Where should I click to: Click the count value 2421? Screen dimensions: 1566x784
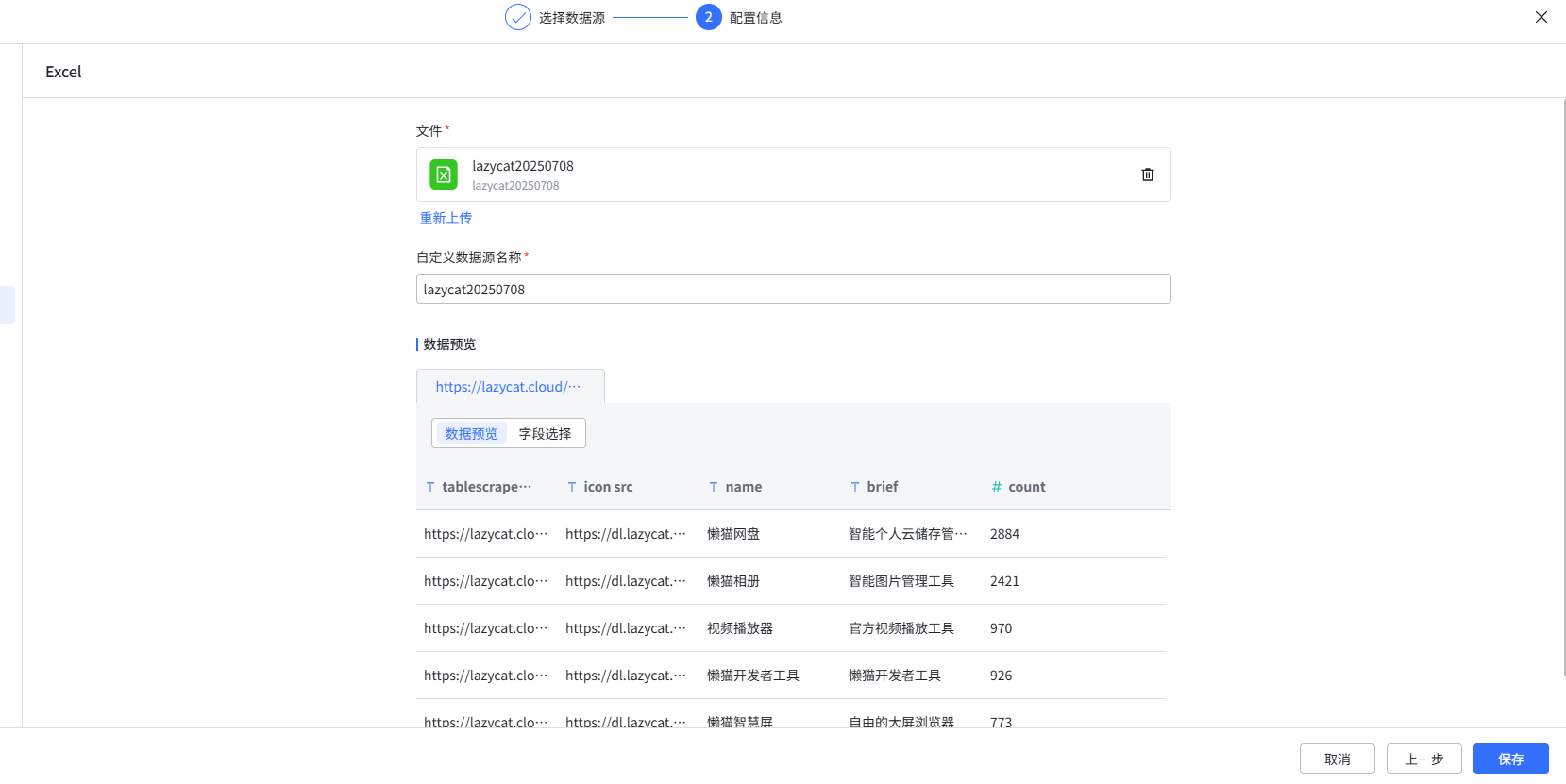1004,581
